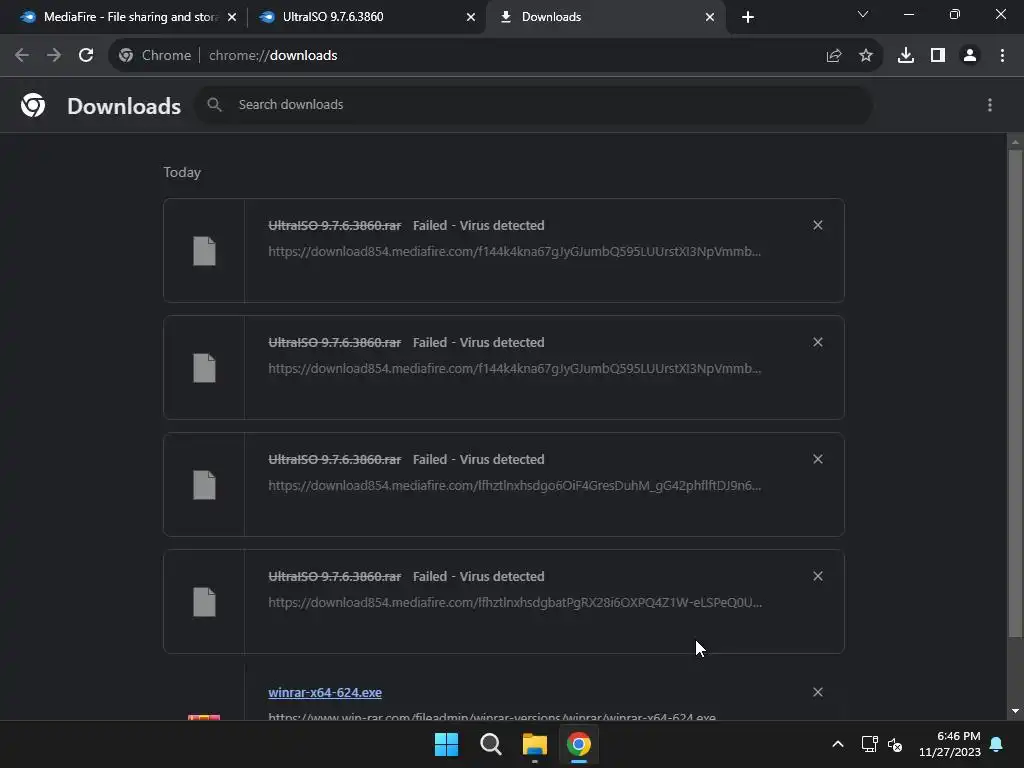The width and height of the screenshot is (1024, 768).
Task: Reload the Downloads page
Action: point(86,56)
